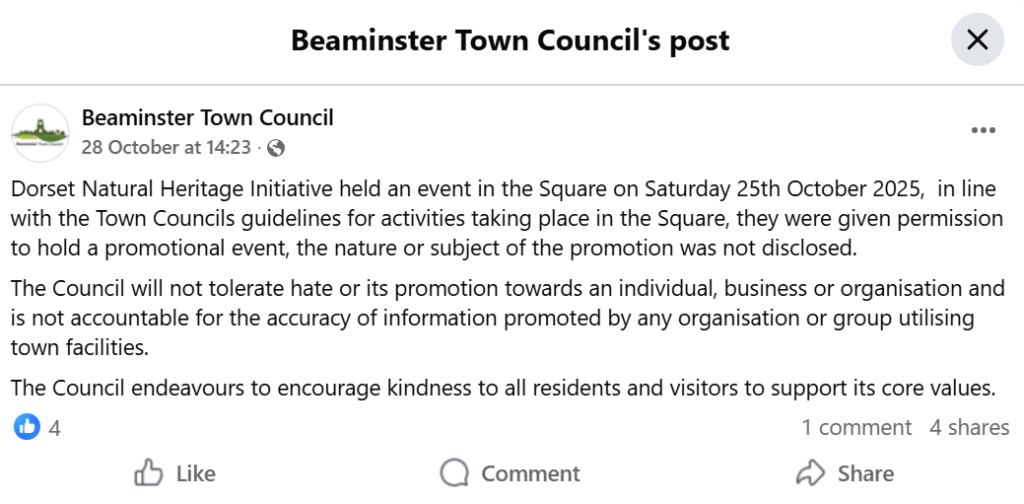The width and height of the screenshot is (1024, 504).
Task: Open the three-dot post options menu
Action: pyautogui.click(x=983, y=131)
